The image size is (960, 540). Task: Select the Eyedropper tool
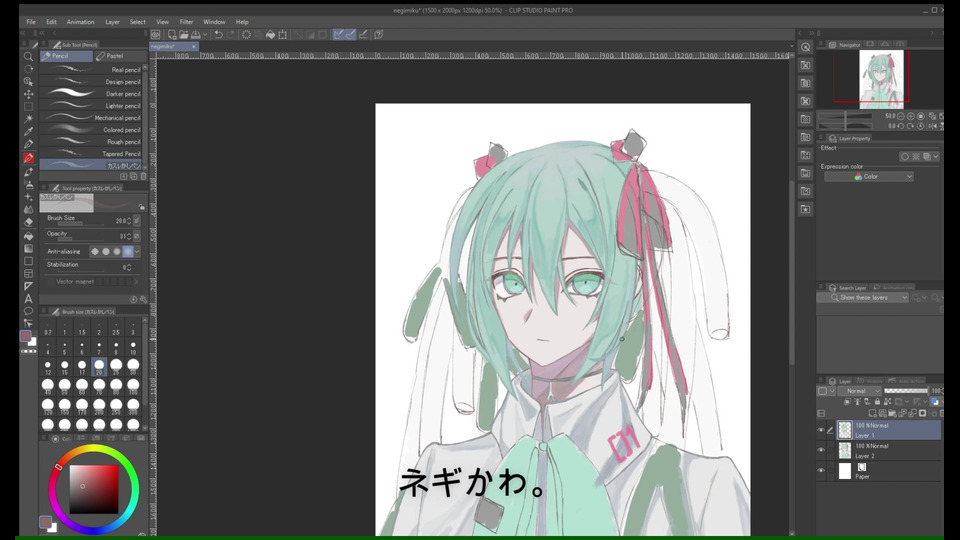[28, 131]
